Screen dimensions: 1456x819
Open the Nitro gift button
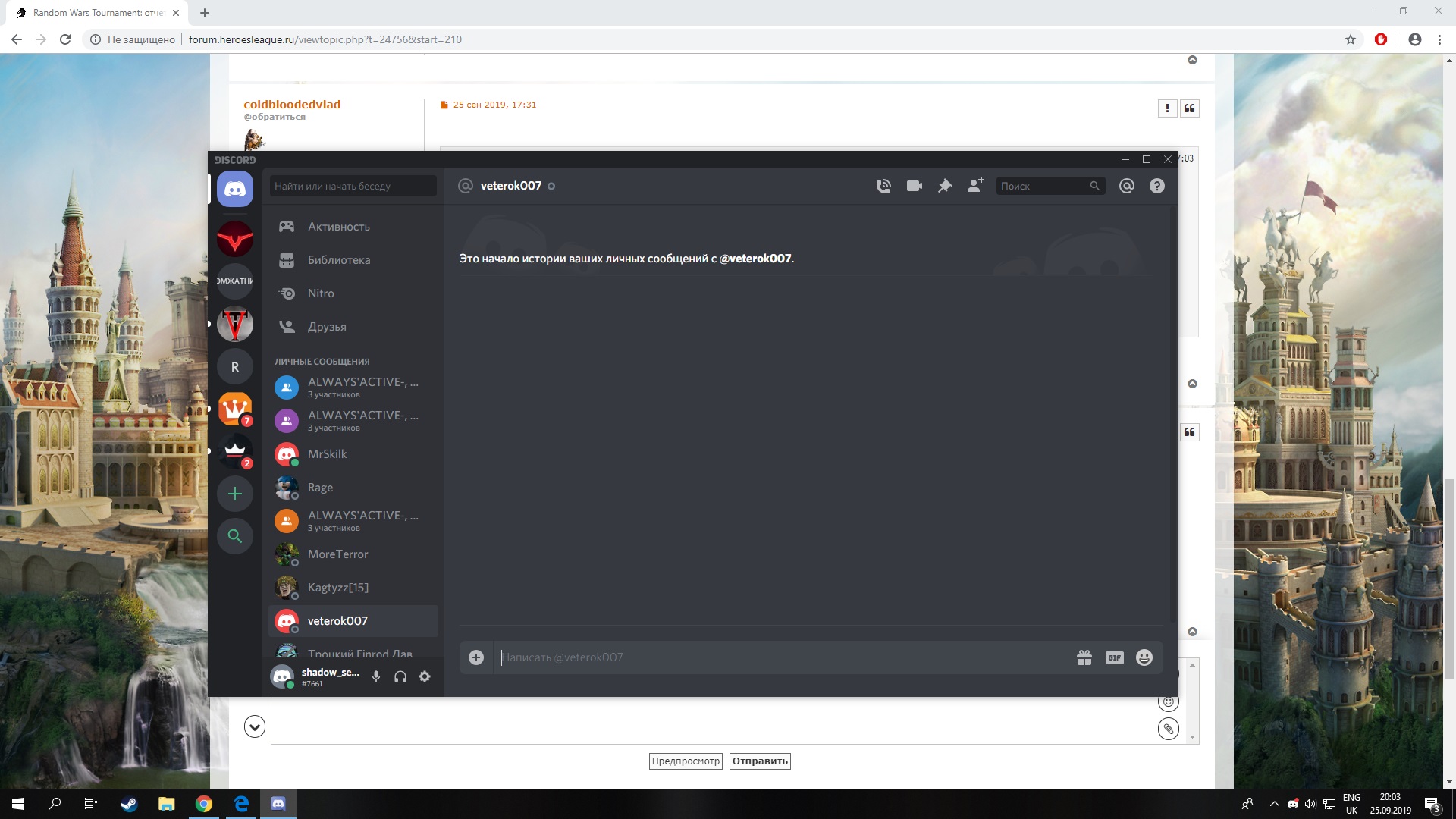(x=1084, y=657)
